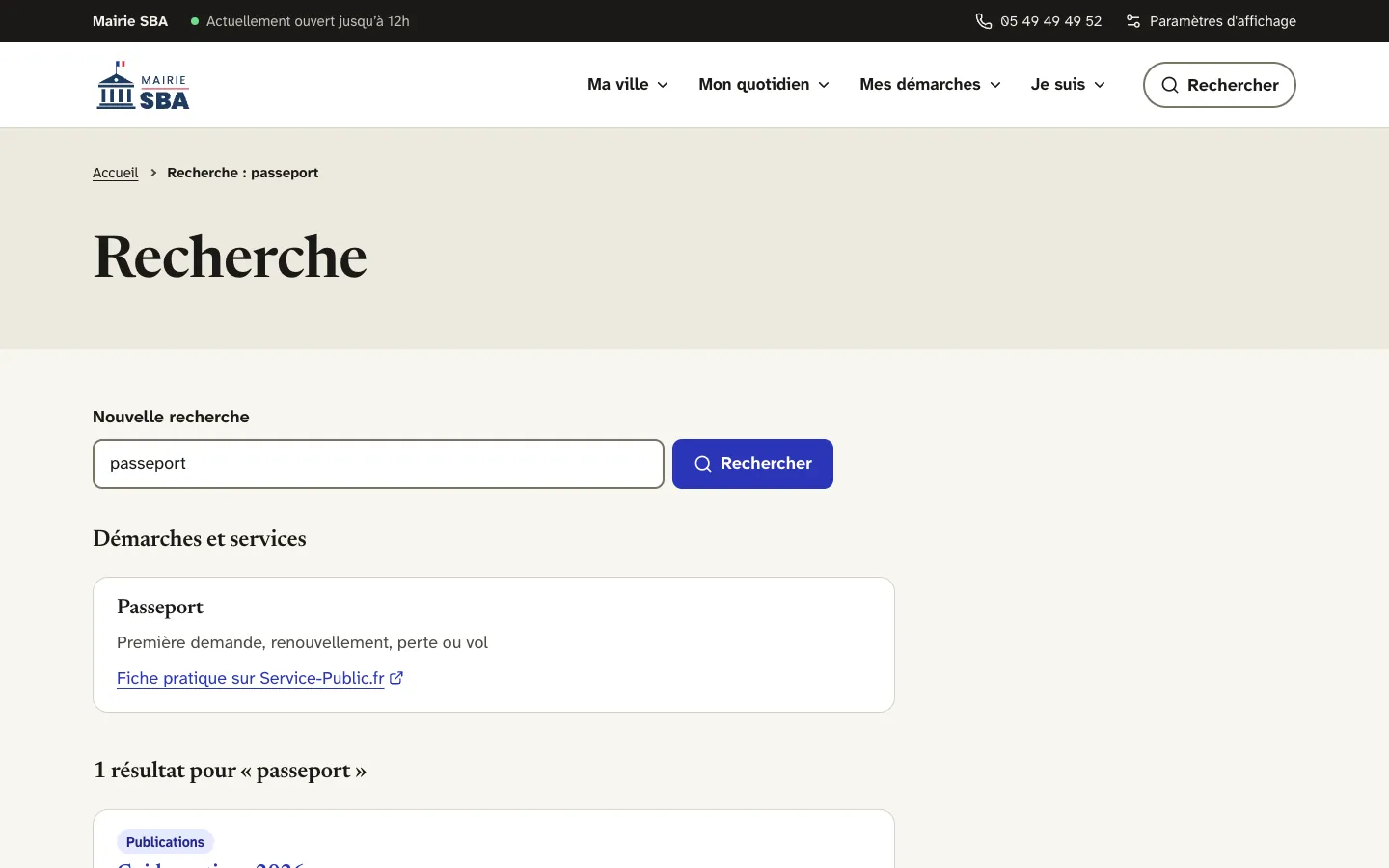Open the Mon quotidien menu

point(764,85)
